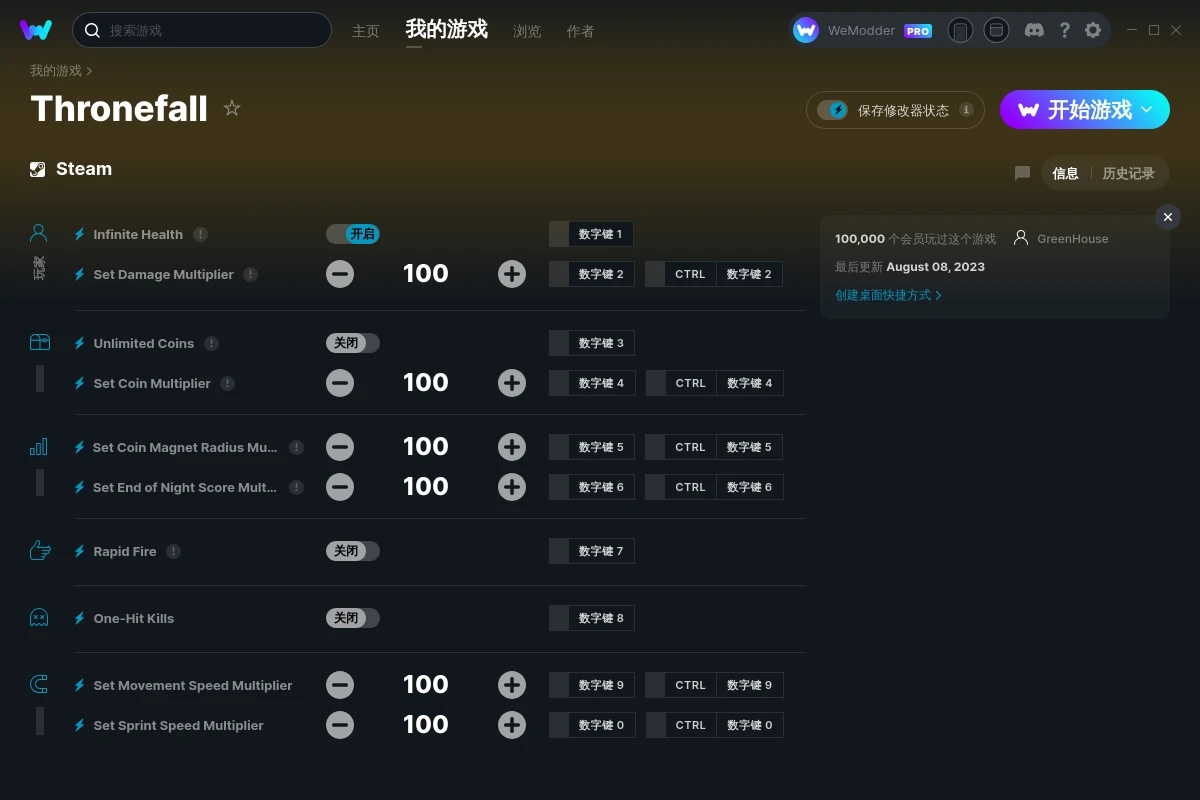The height and width of the screenshot is (800, 1200).
Task: Increase Set Coin Magnet Radius value
Action: 512,447
